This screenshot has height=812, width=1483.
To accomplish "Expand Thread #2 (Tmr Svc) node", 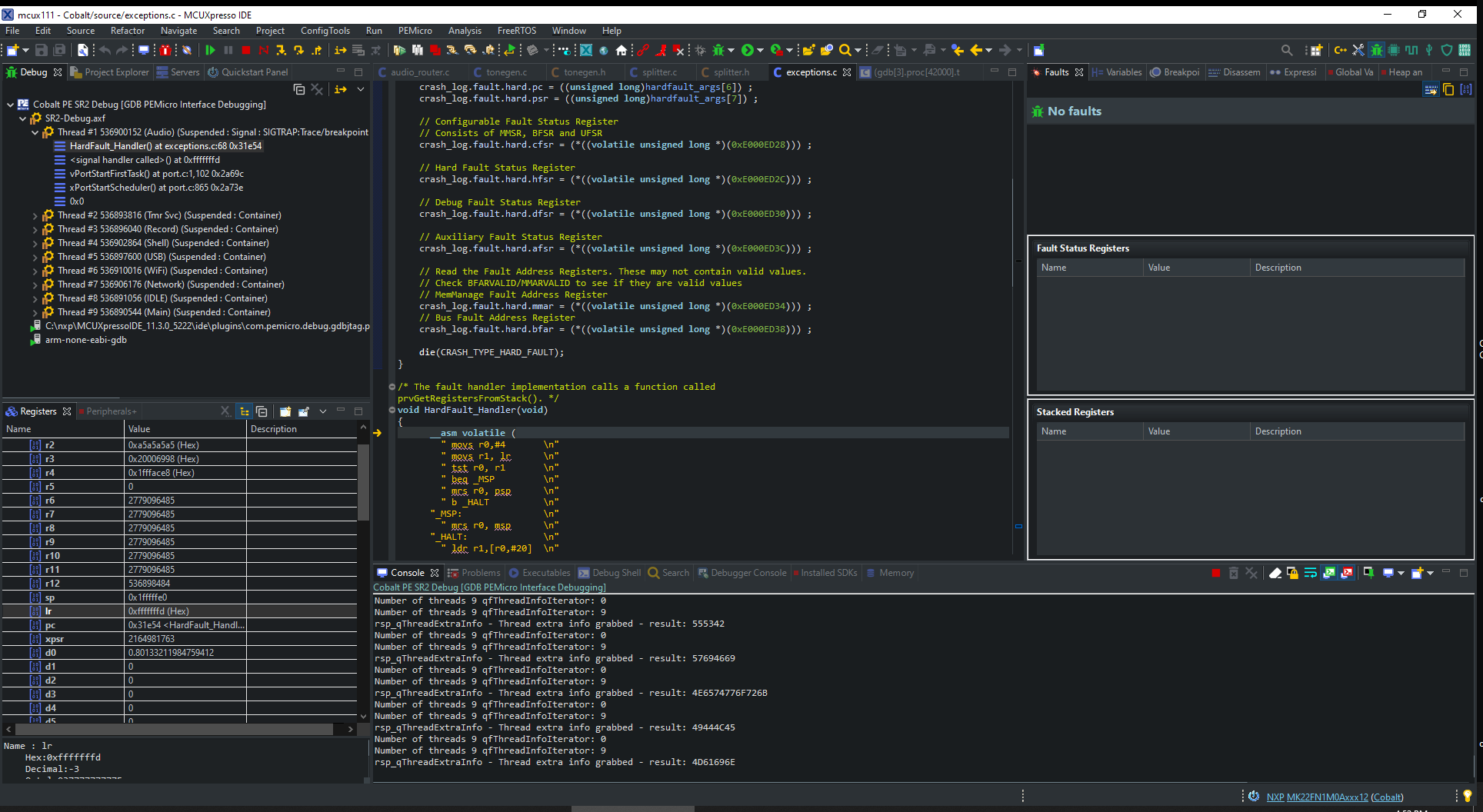I will (35, 216).
